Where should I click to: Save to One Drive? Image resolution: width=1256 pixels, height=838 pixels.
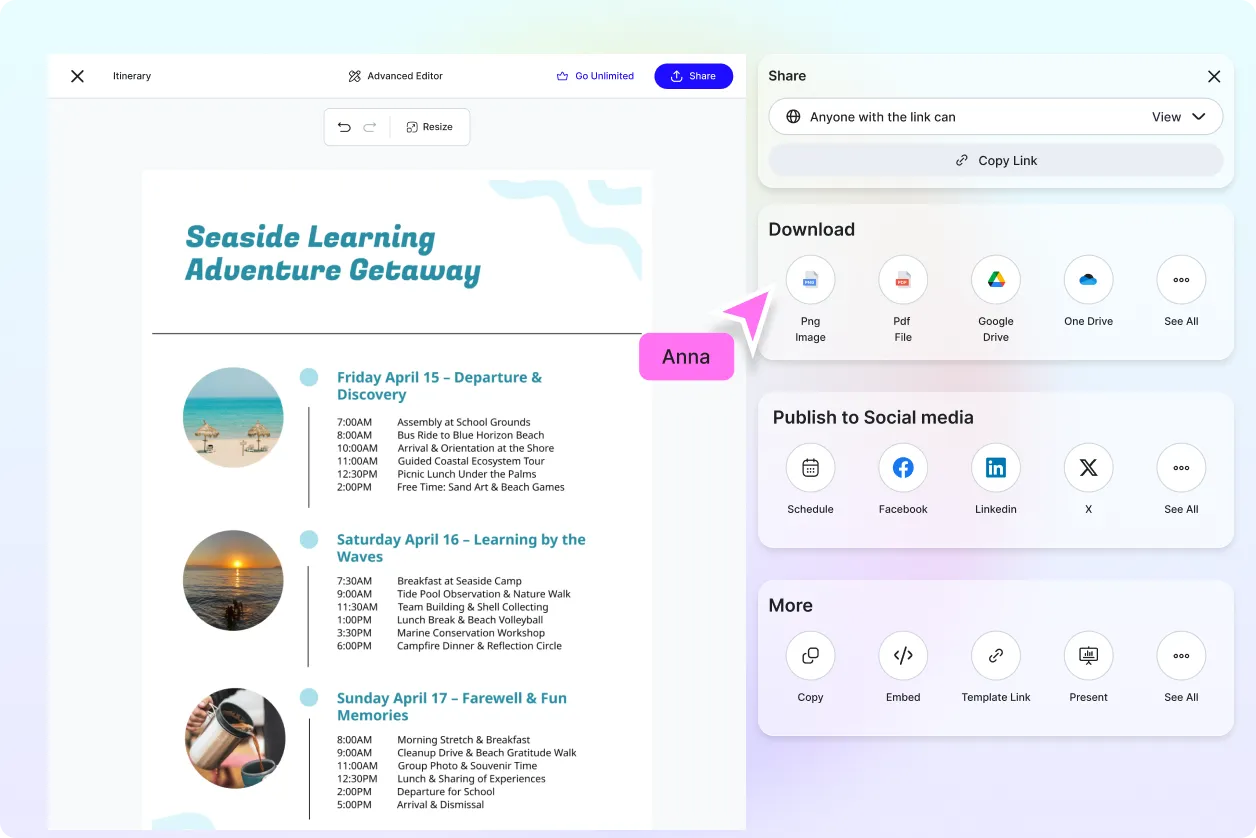pyautogui.click(x=1088, y=280)
